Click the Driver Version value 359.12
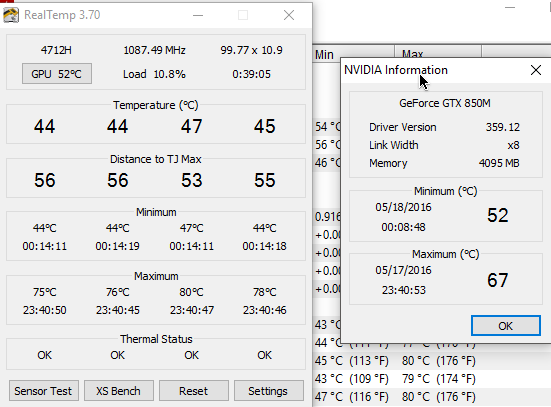 (x=503, y=127)
